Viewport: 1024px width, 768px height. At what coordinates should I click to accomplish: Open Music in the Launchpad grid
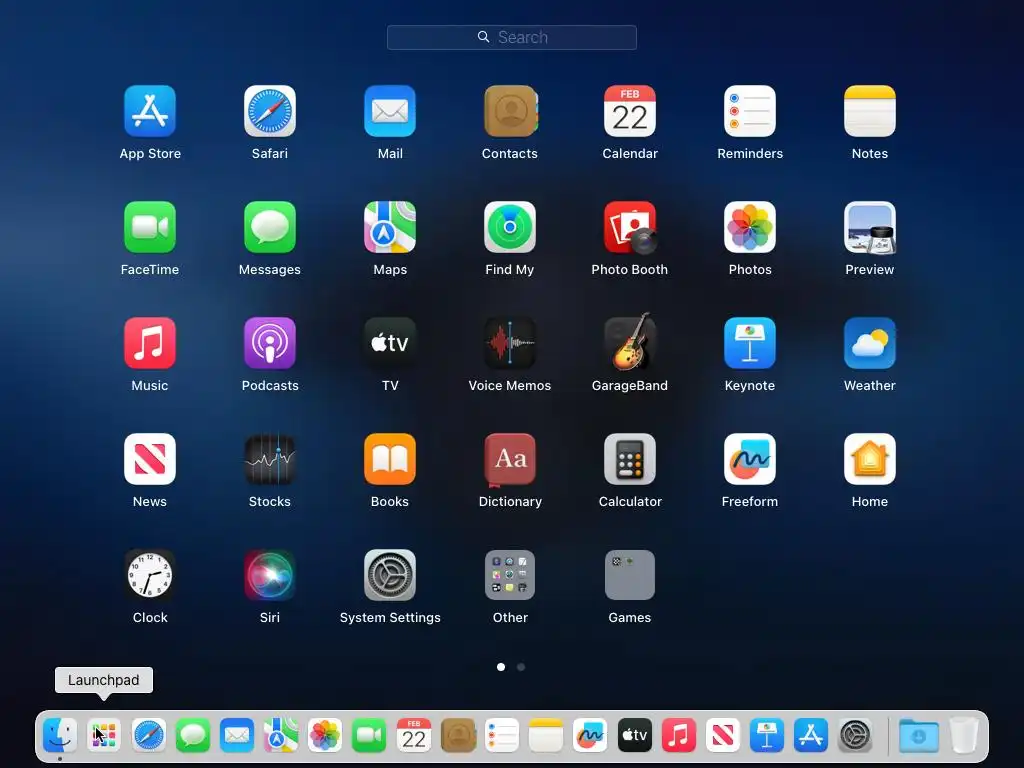[x=150, y=343]
